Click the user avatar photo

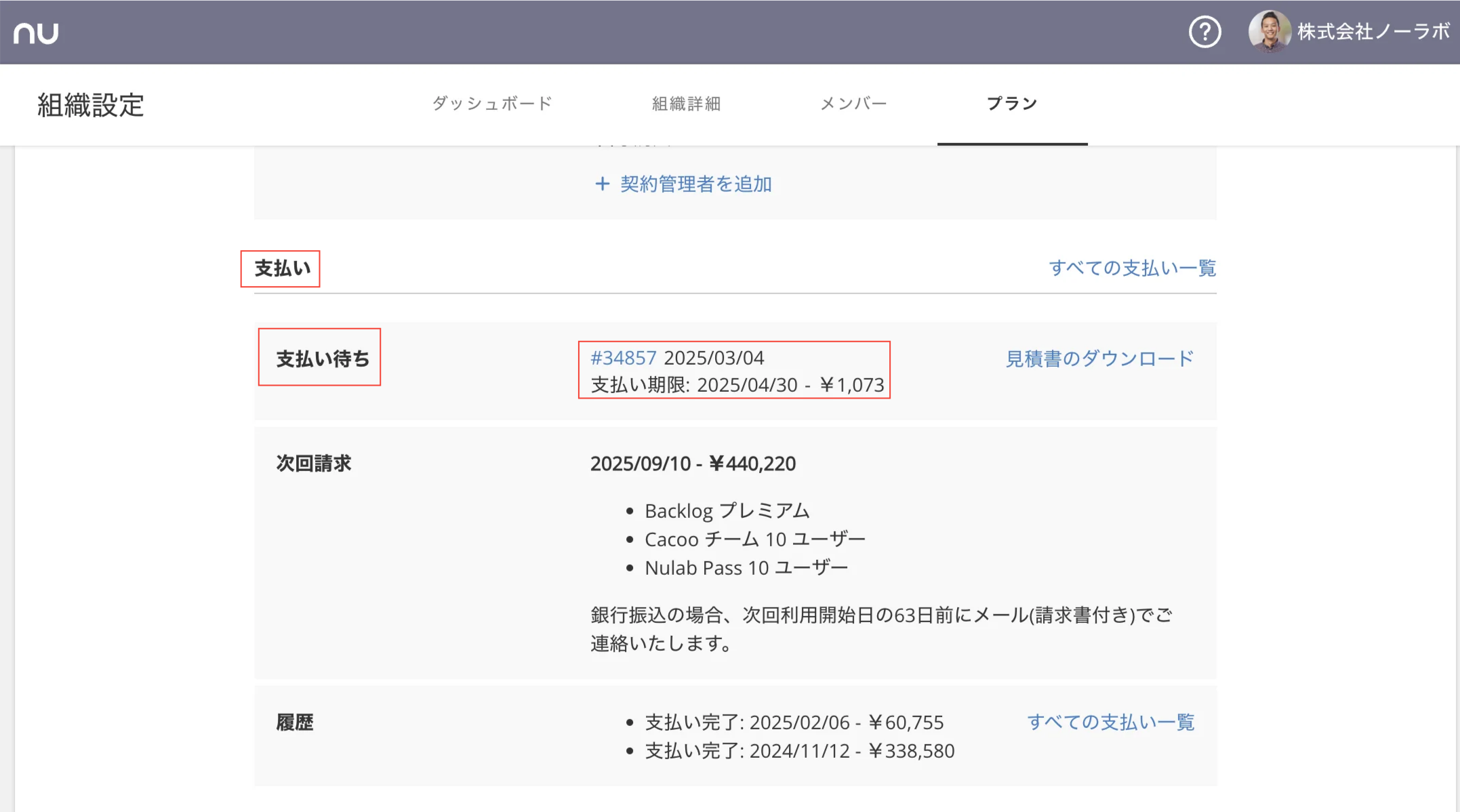(x=1269, y=31)
